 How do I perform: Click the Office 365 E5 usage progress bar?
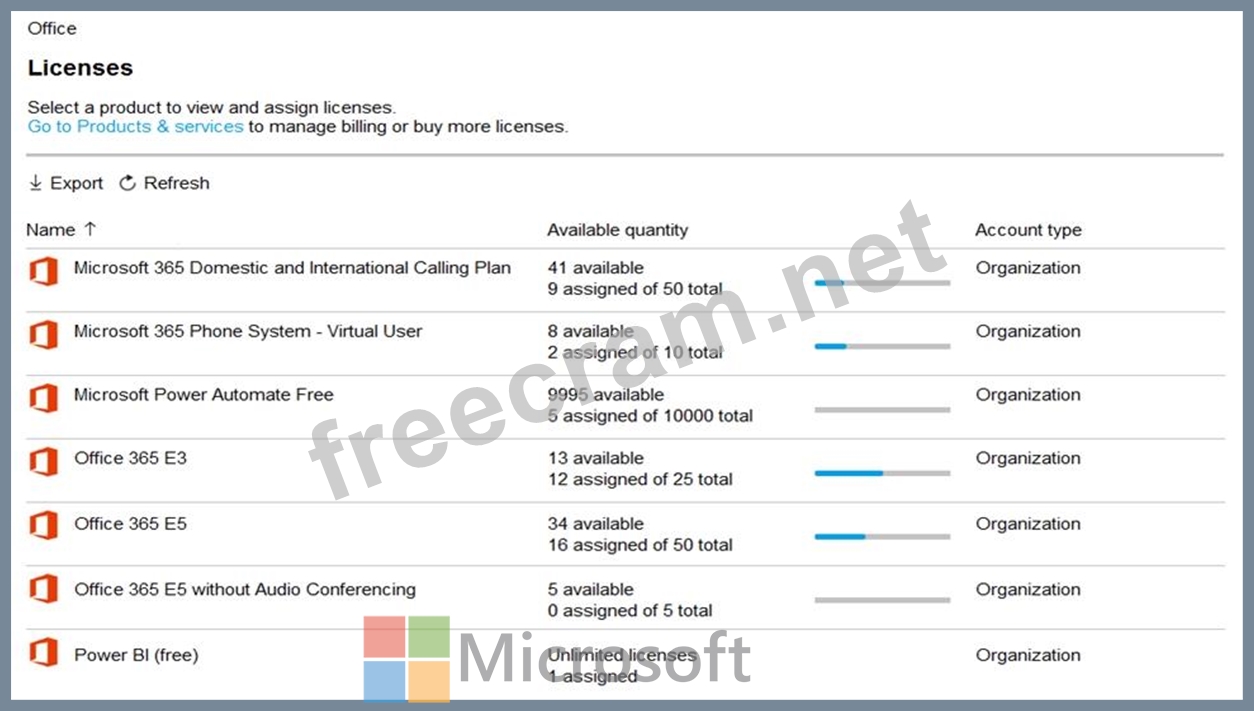click(x=882, y=537)
